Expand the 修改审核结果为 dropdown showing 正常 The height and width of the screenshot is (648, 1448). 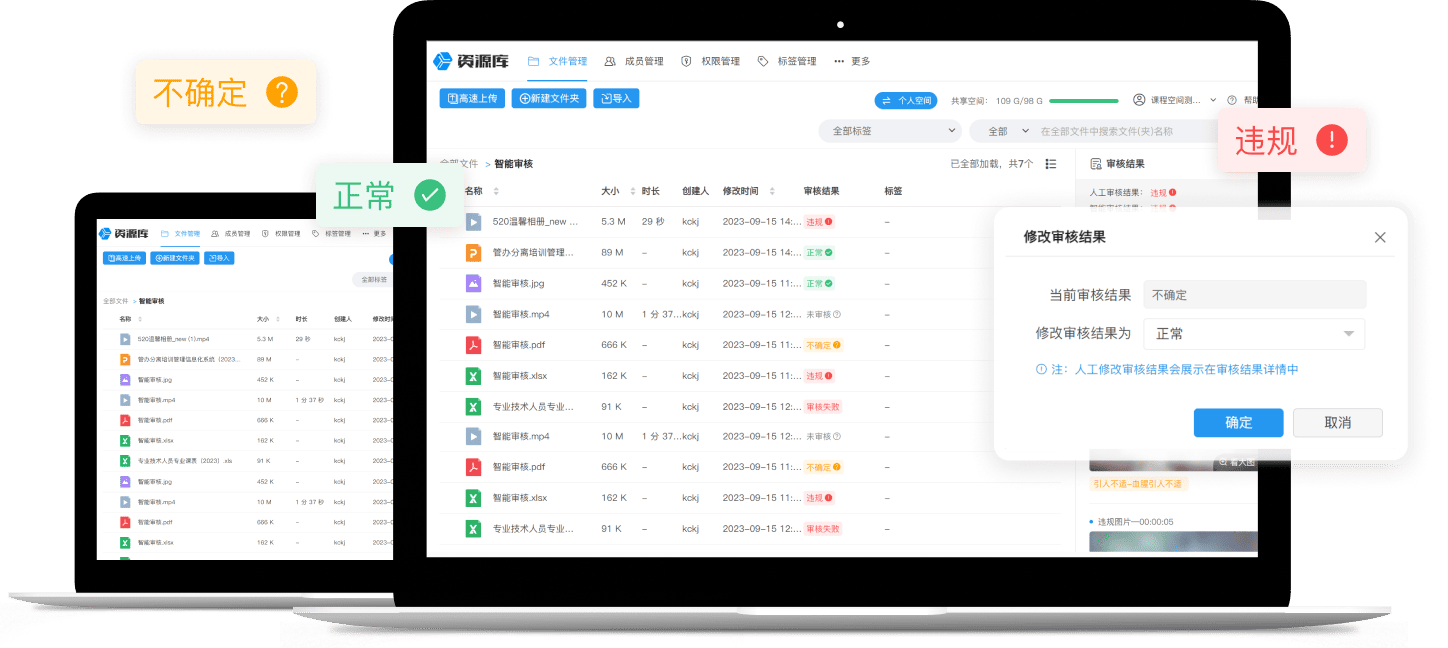pyautogui.click(x=1254, y=334)
